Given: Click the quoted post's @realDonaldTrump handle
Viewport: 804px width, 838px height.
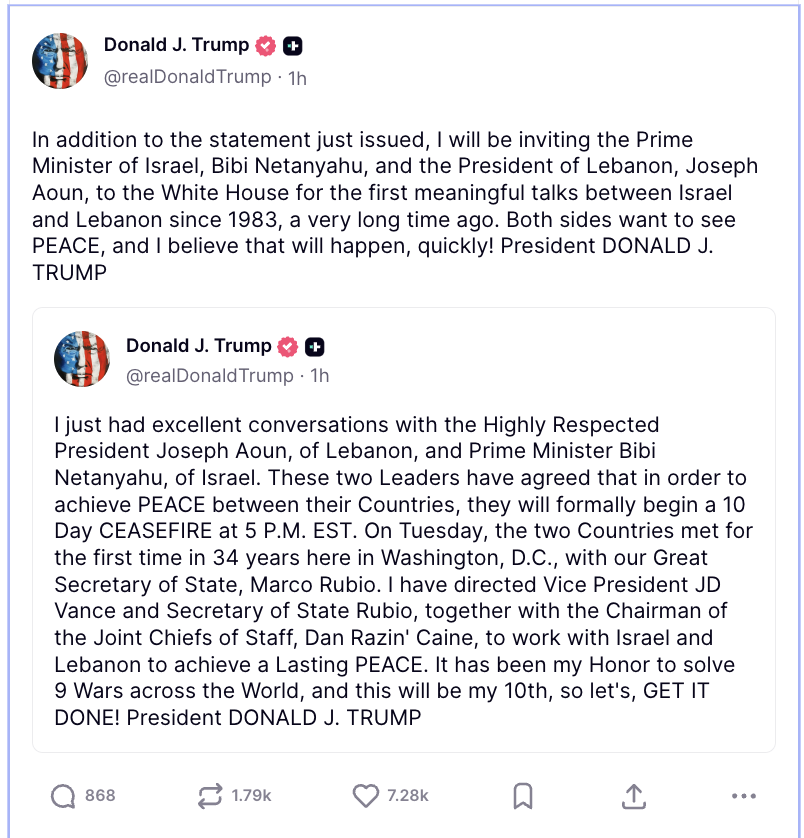Looking at the screenshot, I should 209,376.
